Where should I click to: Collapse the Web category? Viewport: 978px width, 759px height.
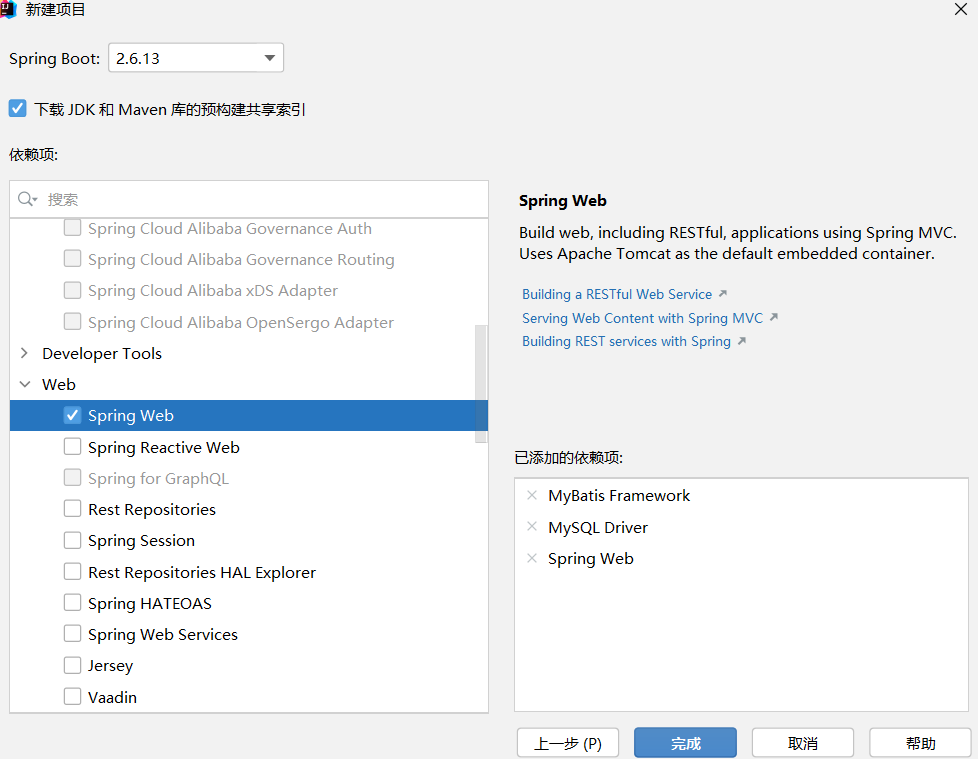[x=25, y=384]
